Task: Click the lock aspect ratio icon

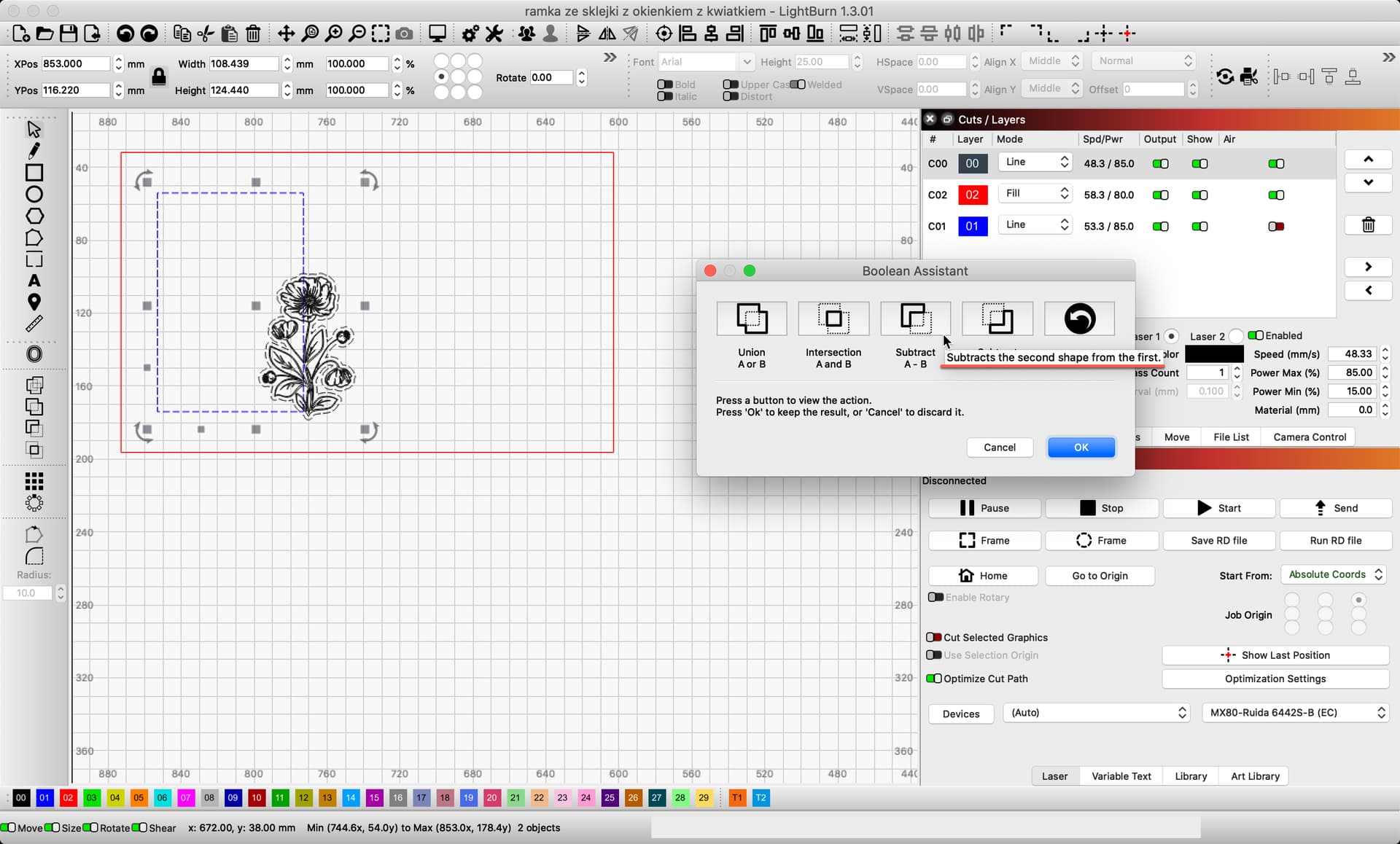Action: point(158,76)
